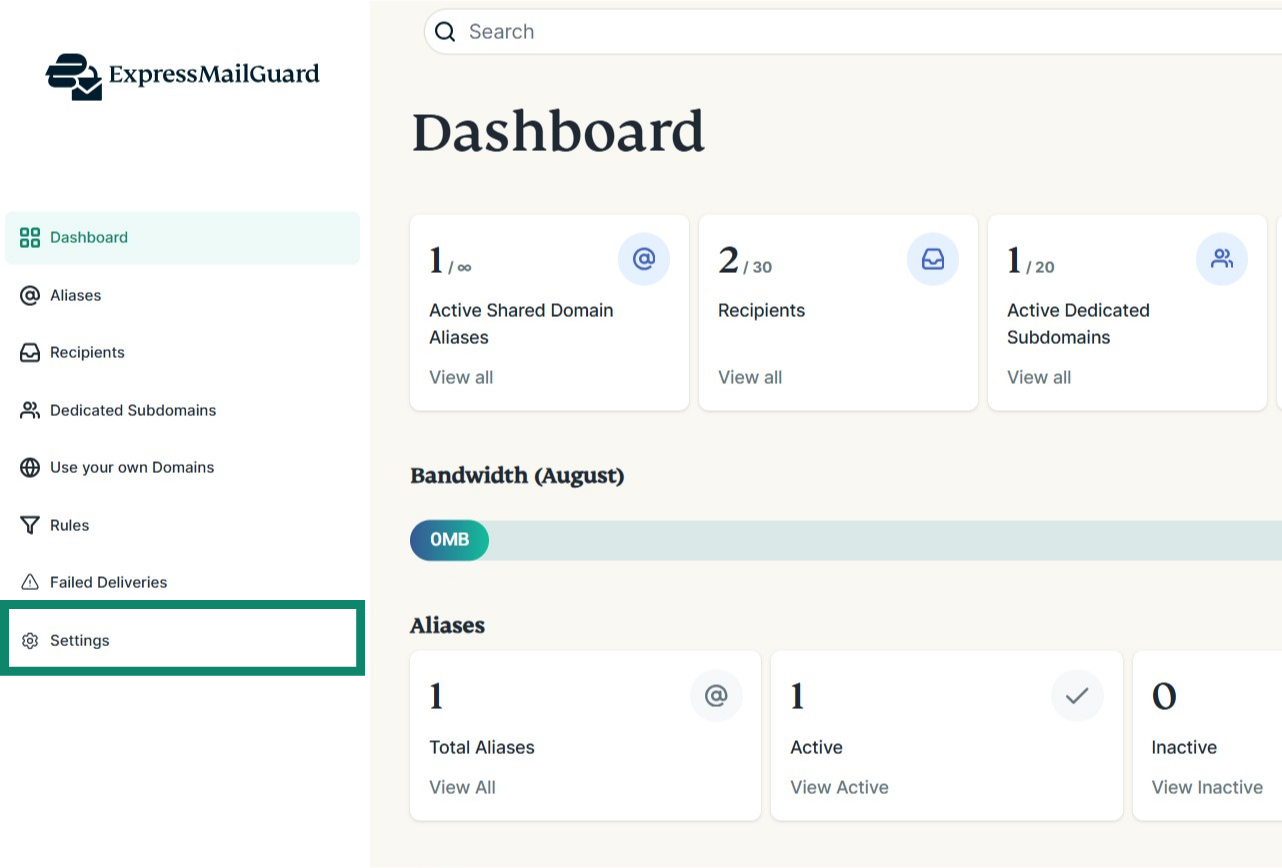Screen dimensions: 1282x868
Task: Open Settings from sidebar
Action: point(182,640)
